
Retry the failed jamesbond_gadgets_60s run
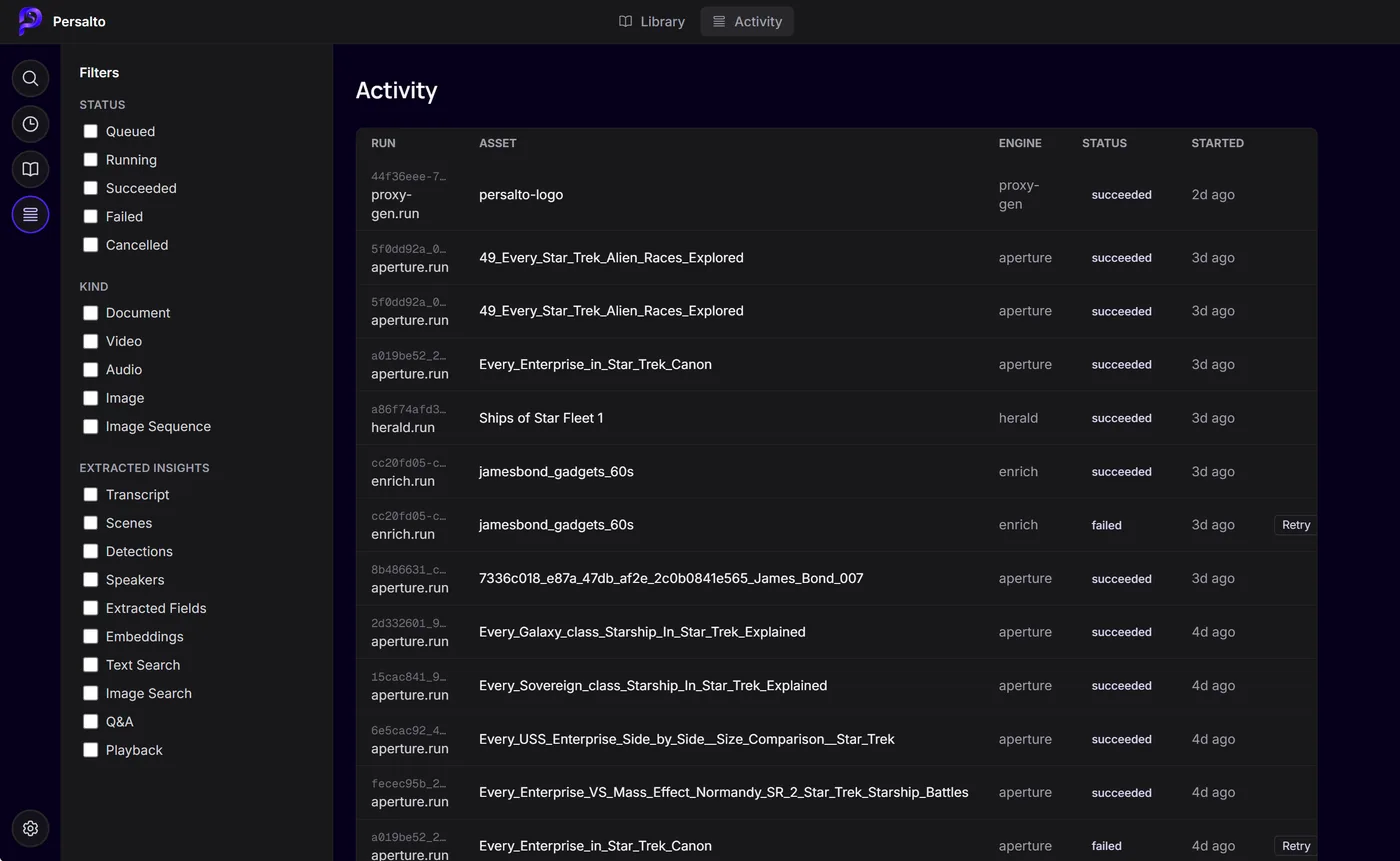tap(1295, 525)
